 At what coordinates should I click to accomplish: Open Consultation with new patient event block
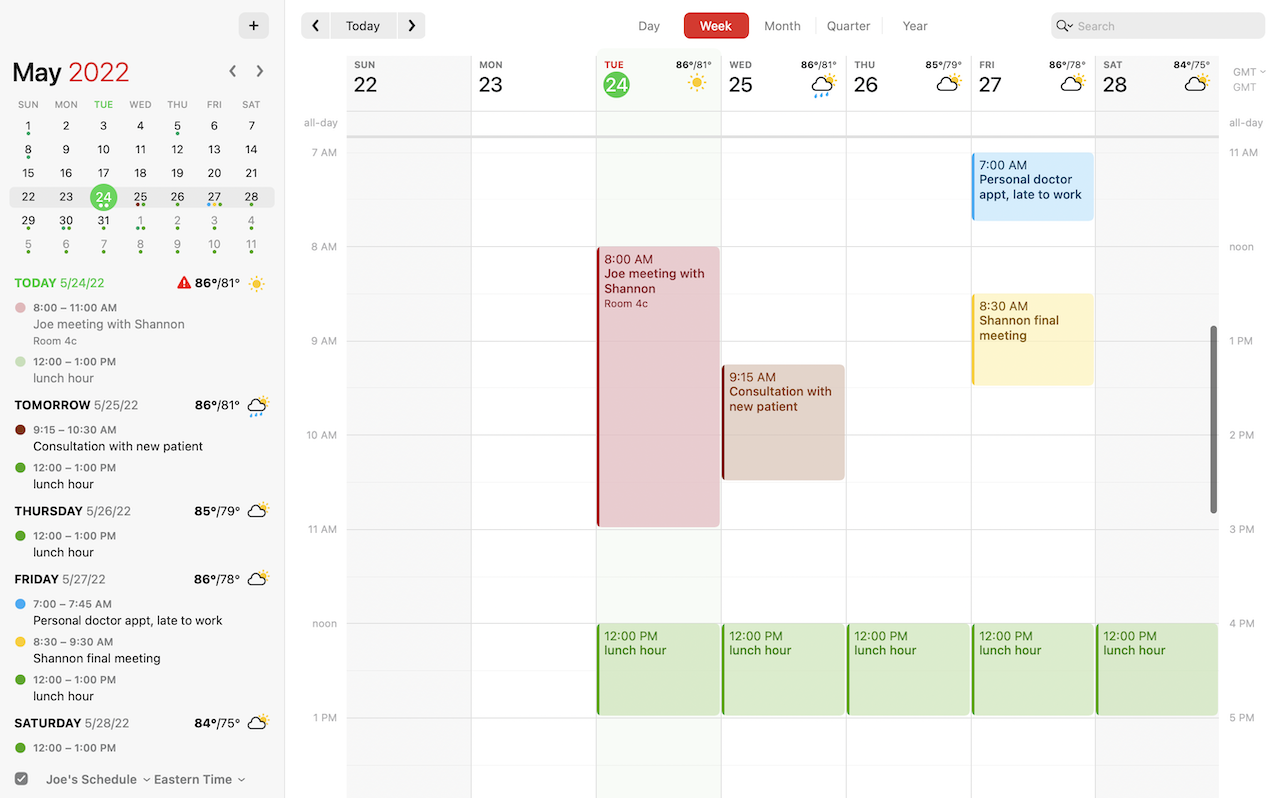784,422
